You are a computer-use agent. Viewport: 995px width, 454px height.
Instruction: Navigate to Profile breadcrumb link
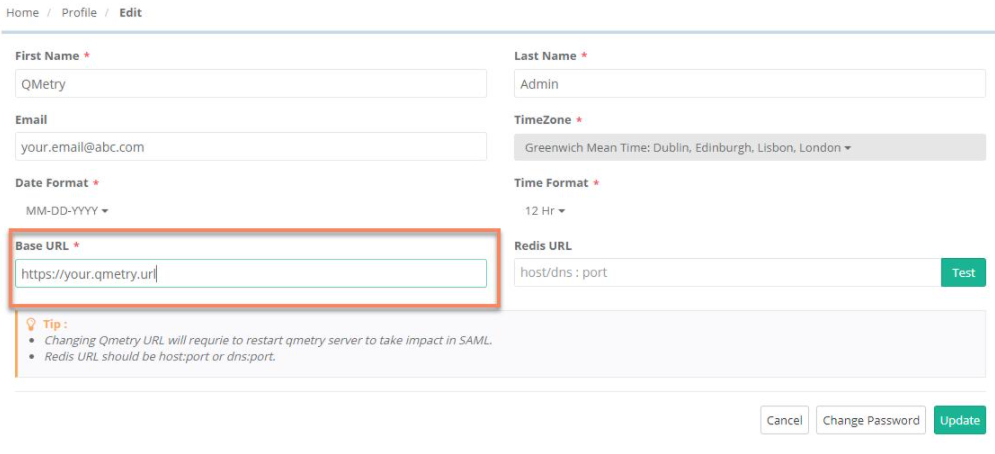pos(79,13)
